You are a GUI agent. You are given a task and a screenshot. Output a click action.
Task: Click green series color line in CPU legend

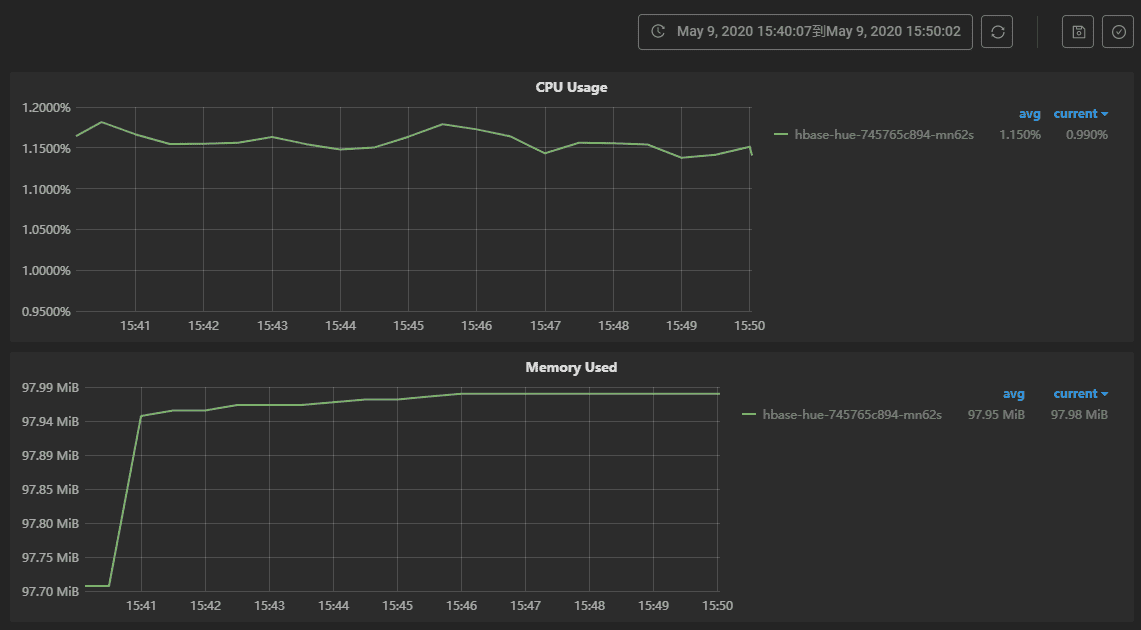click(781, 134)
